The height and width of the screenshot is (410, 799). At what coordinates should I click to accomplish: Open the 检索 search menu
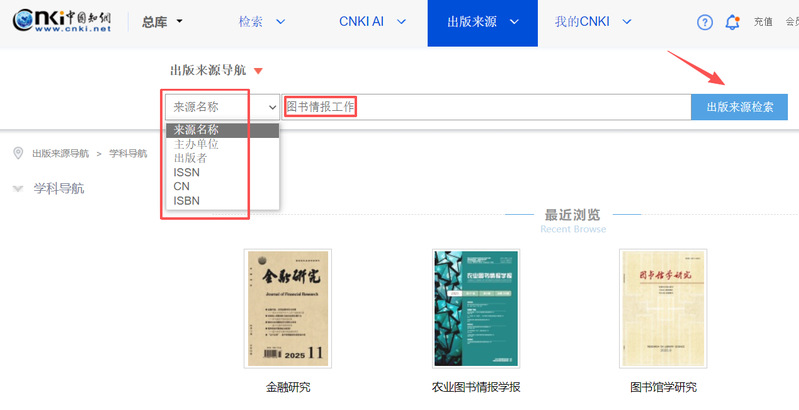tap(262, 22)
